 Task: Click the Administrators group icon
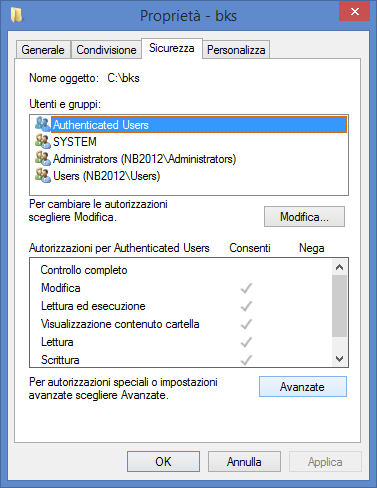[43, 158]
